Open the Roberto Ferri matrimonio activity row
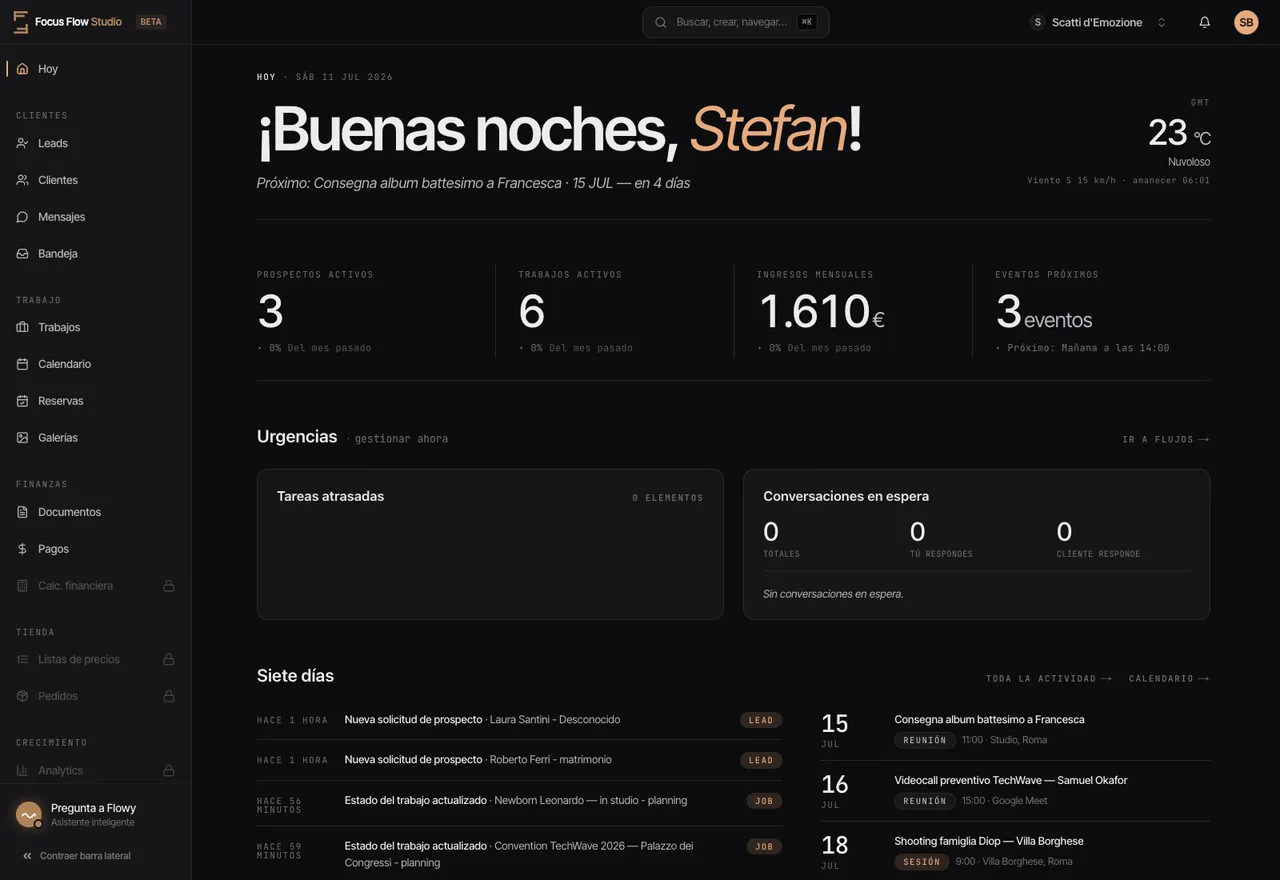 (519, 760)
